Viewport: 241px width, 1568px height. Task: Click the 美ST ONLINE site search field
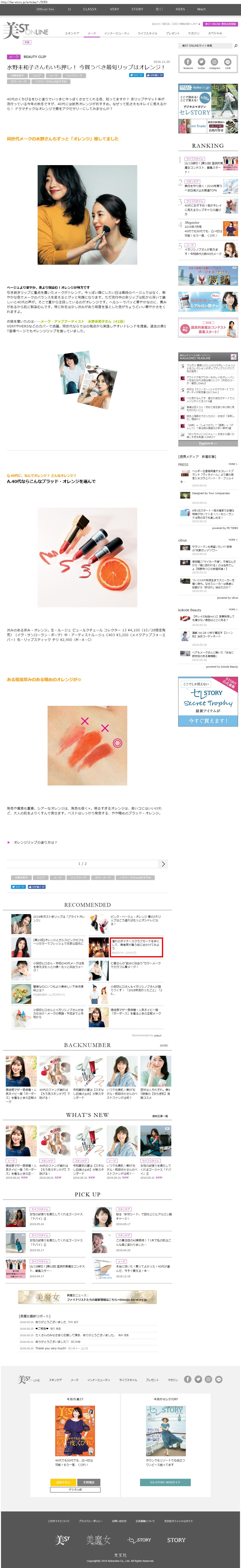pyautogui.click(x=205, y=46)
